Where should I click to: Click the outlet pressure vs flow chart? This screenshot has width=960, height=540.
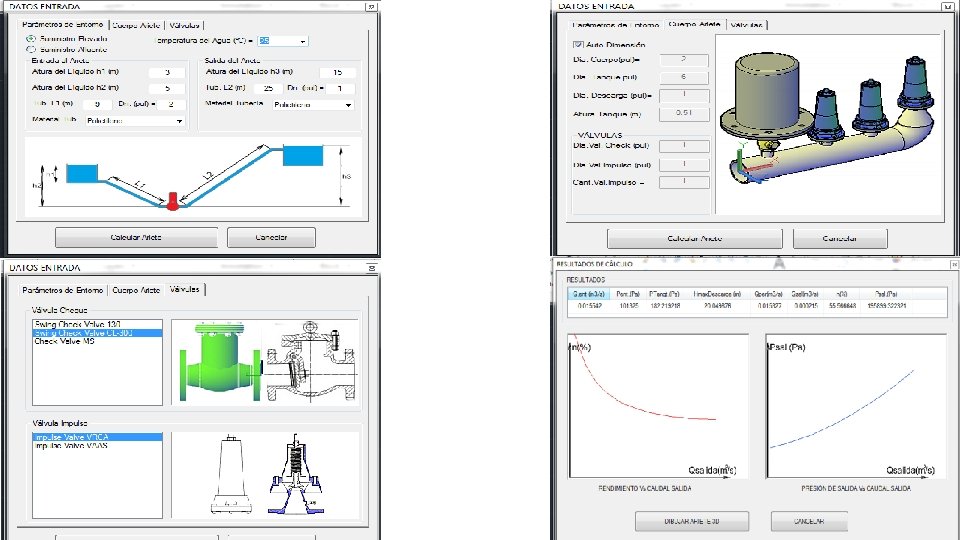tap(856, 406)
